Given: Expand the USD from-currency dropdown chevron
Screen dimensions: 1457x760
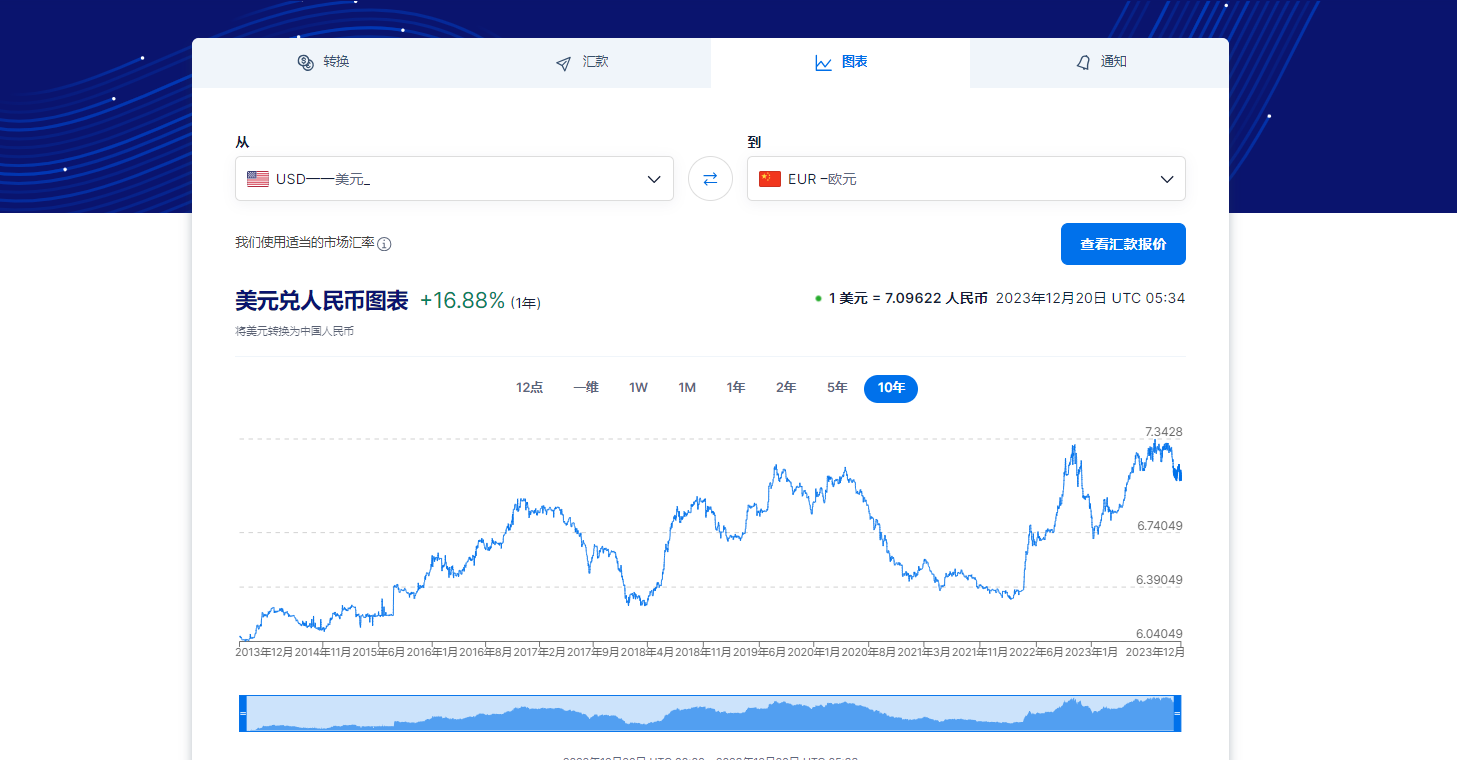Looking at the screenshot, I should (x=654, y=179).
